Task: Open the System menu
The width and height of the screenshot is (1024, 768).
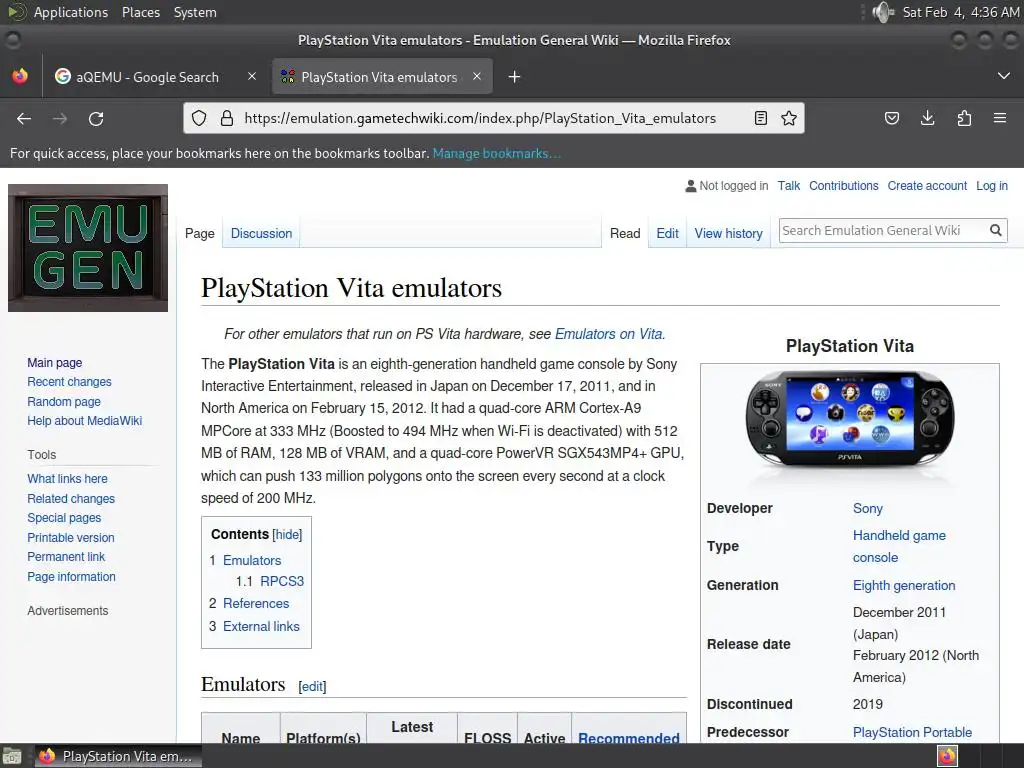Action: tap(195, 12)
